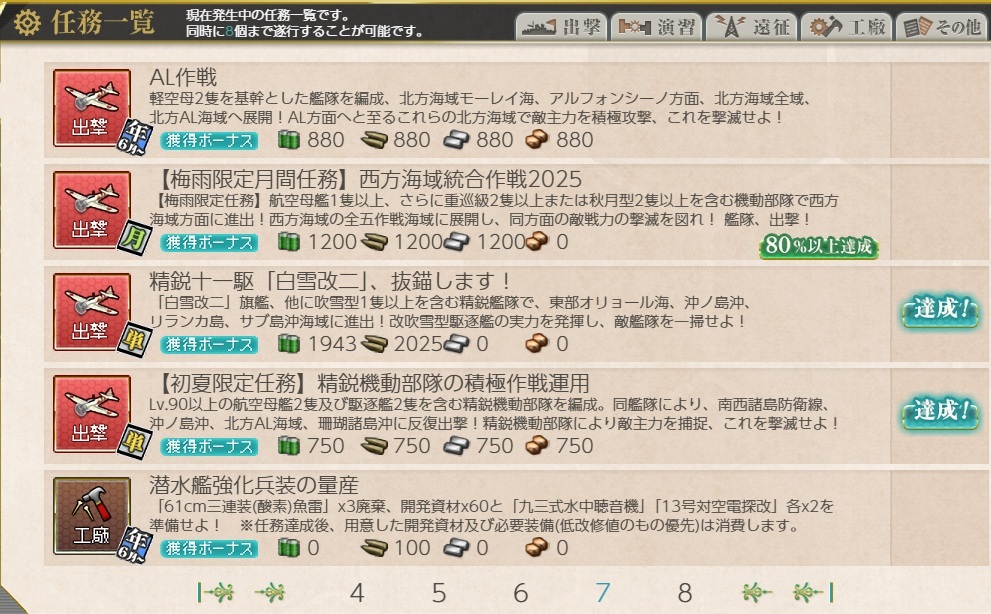Image resolution: width=991 pixels, height=614 pixels.
Task: Click the 西方海域統合作戦2025 sortie icon
Action: (x=92, y=210)
